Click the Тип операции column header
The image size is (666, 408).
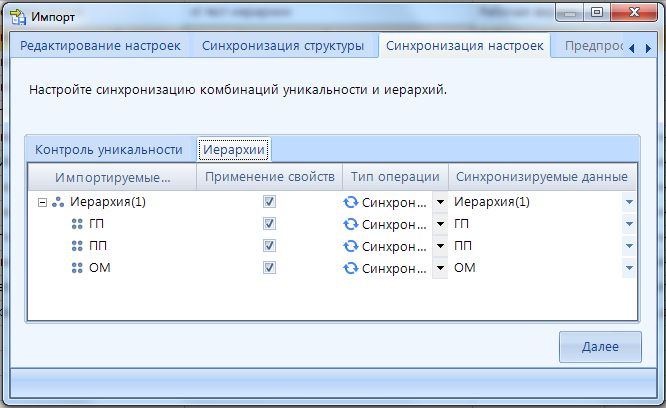click(x=395, y=177)
